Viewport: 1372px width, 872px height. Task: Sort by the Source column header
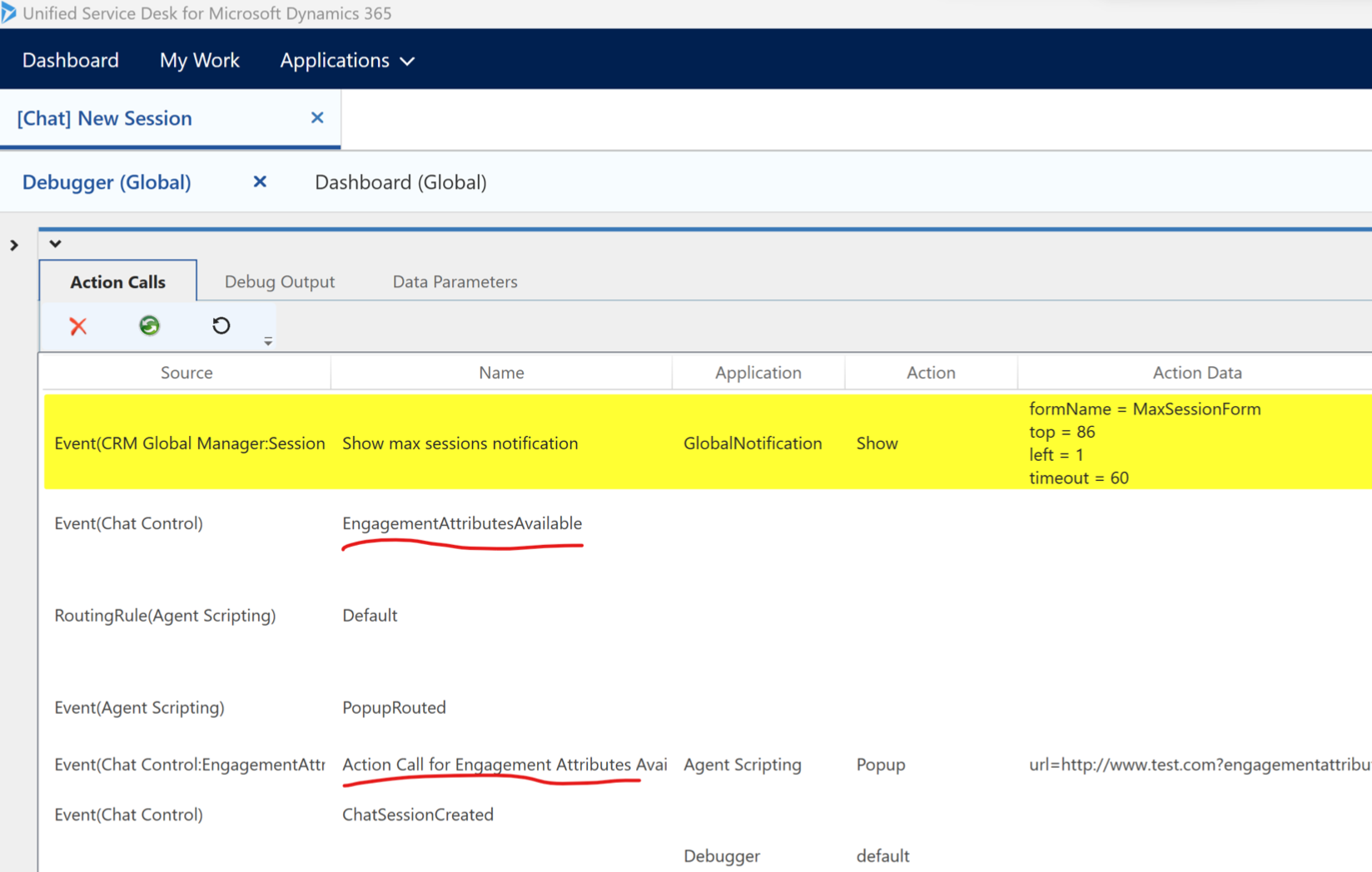tap(186, 373)
